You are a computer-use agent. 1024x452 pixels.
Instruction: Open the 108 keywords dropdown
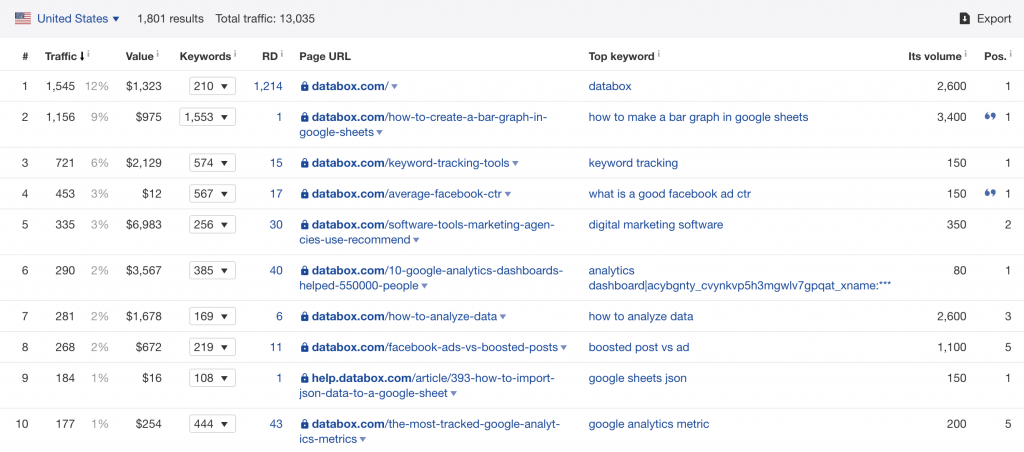(x=212, y=378)
